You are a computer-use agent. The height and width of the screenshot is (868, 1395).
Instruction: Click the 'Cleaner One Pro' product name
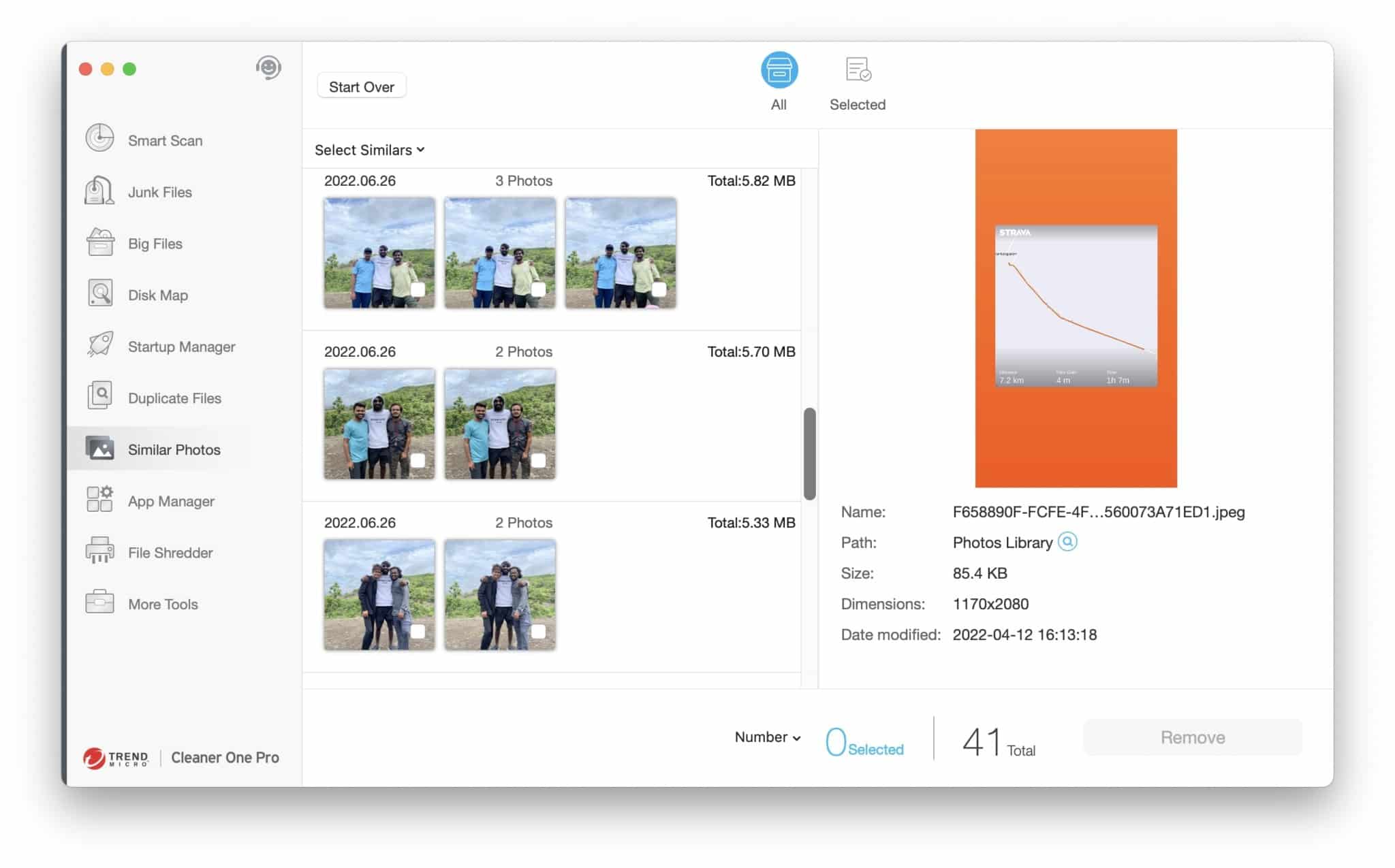click(225, 758)
